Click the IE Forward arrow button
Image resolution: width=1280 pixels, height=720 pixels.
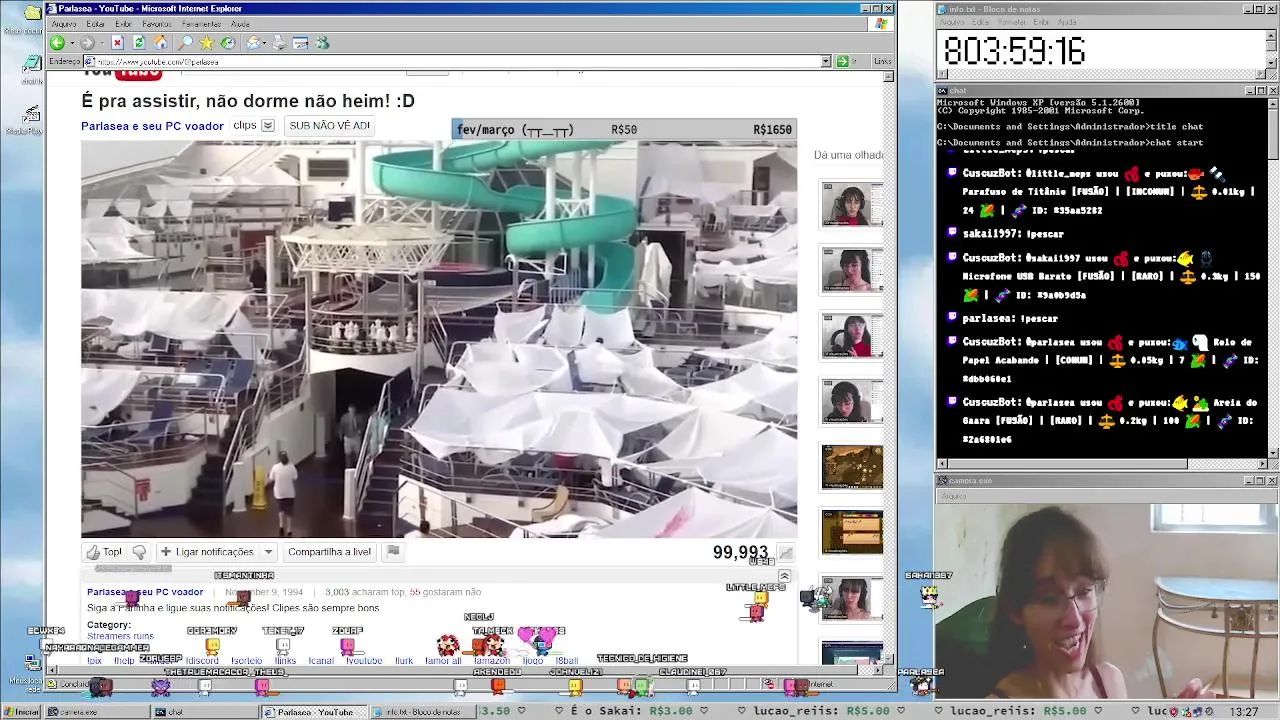[87, 43]
